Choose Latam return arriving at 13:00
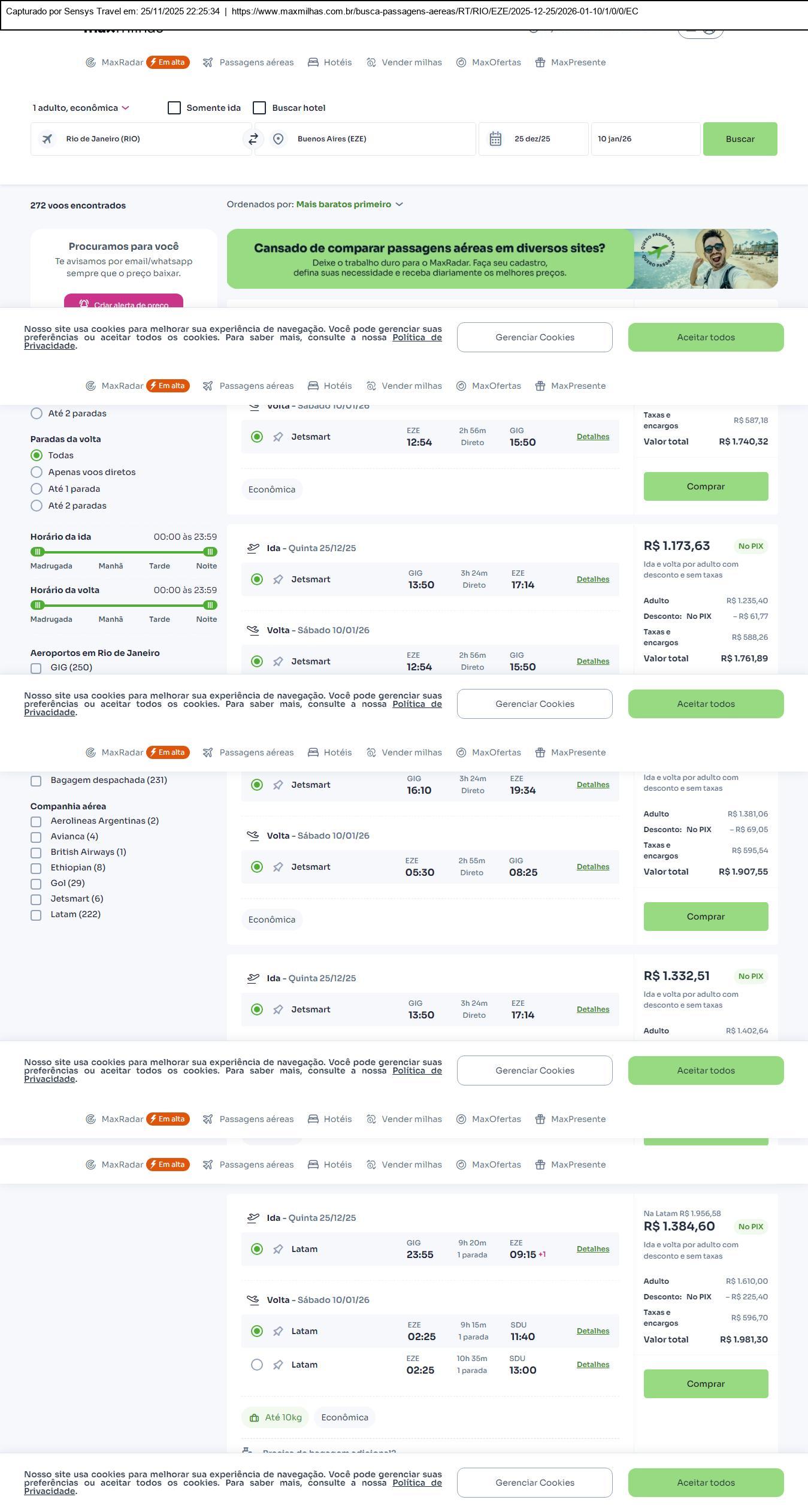This screenshot has height=1512, width=808. pos(257,1365)
